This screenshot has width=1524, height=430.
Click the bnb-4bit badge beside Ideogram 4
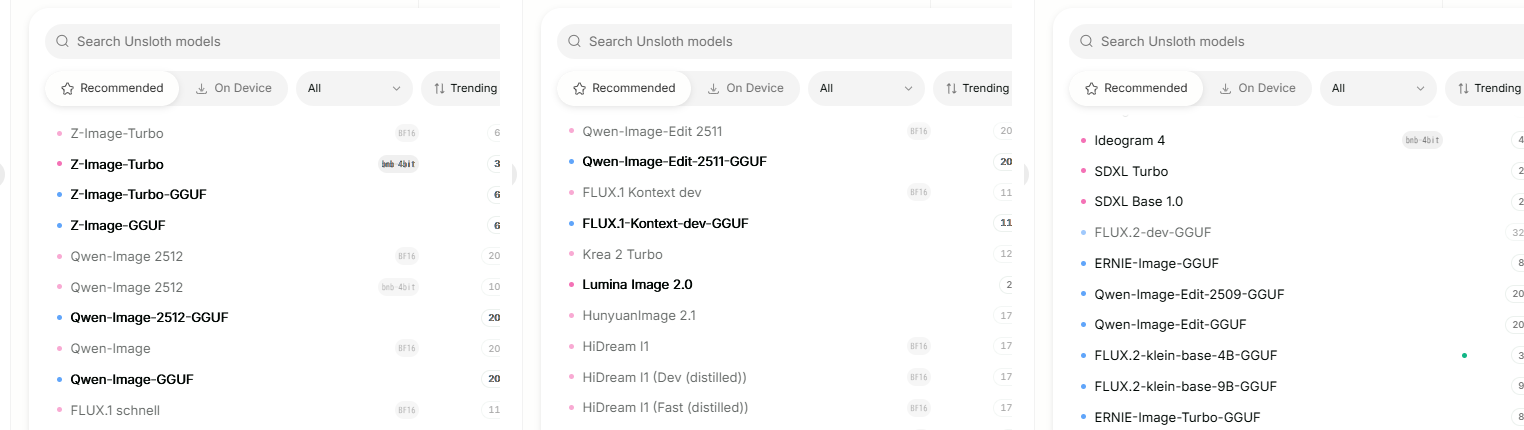1422,140
